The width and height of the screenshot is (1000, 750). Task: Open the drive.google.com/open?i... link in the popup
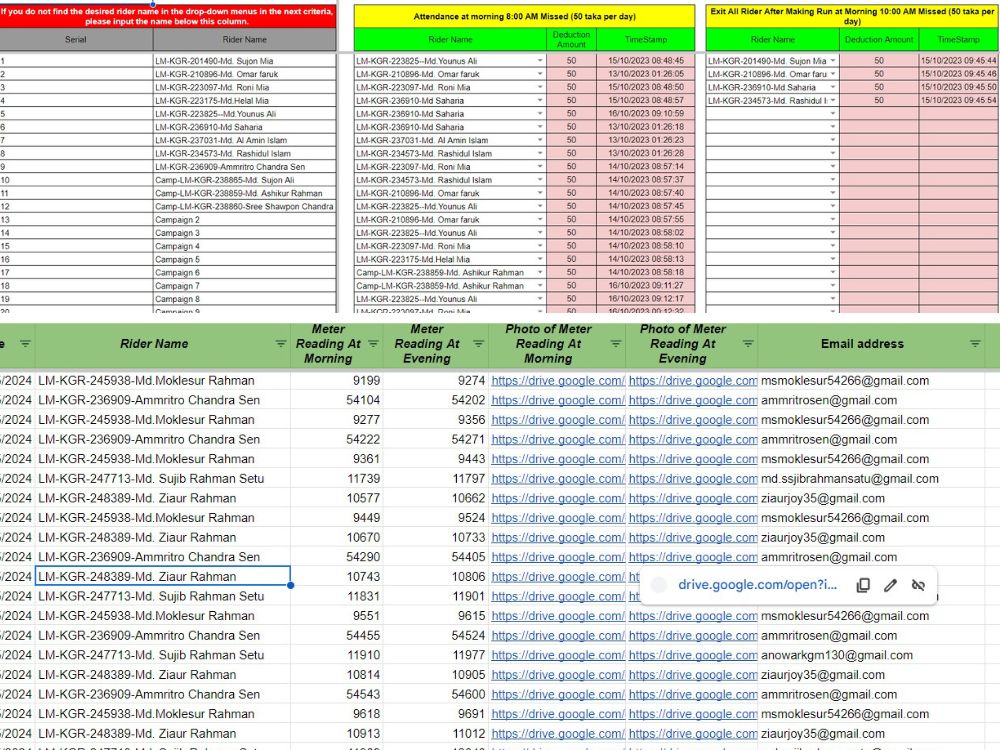click(757, 585)
